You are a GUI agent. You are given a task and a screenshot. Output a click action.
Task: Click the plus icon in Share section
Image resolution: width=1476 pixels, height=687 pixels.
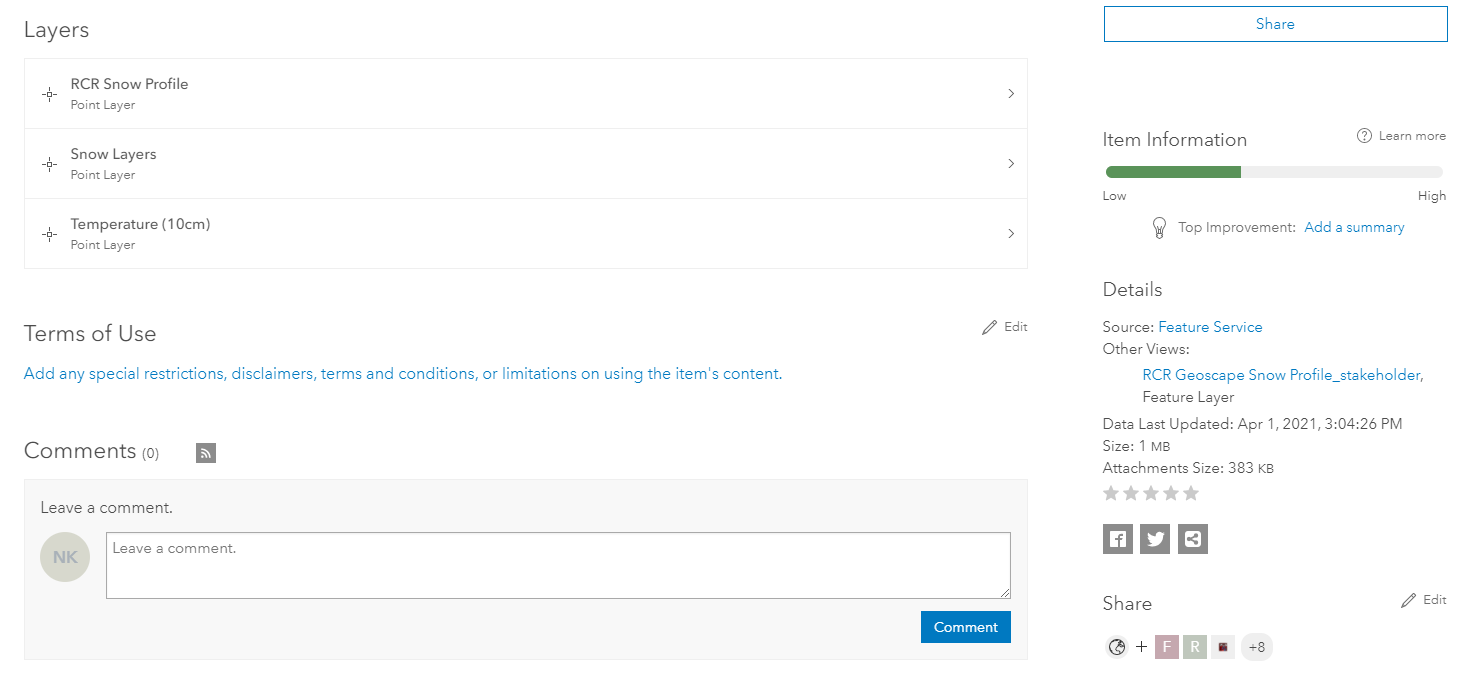coord(1141,646)
